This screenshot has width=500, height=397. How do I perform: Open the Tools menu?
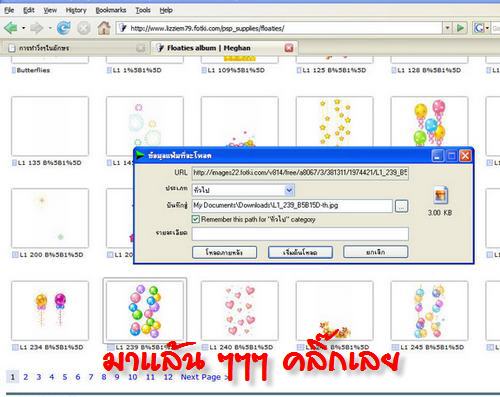click(143, 10)
